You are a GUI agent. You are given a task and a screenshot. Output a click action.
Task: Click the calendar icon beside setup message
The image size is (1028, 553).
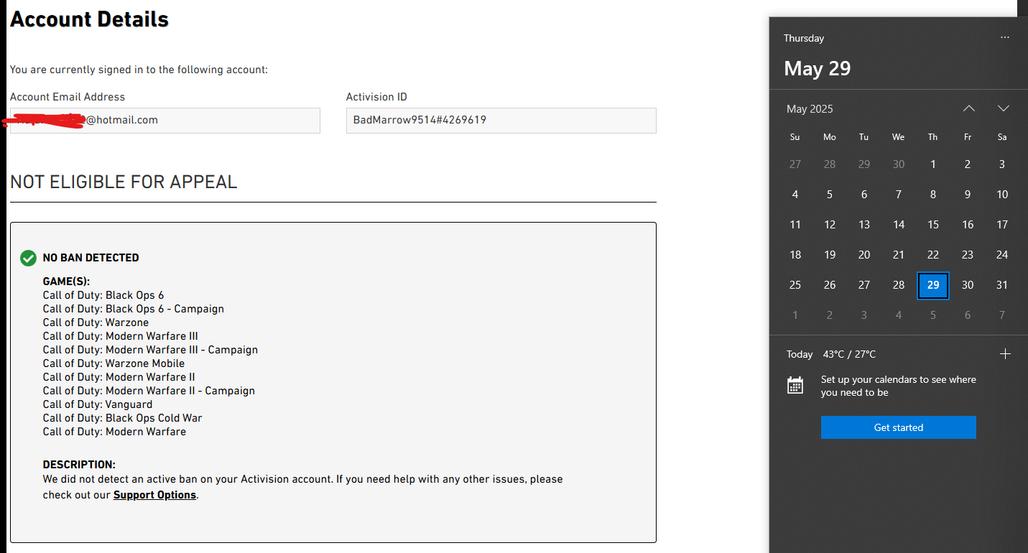(795, 385)
